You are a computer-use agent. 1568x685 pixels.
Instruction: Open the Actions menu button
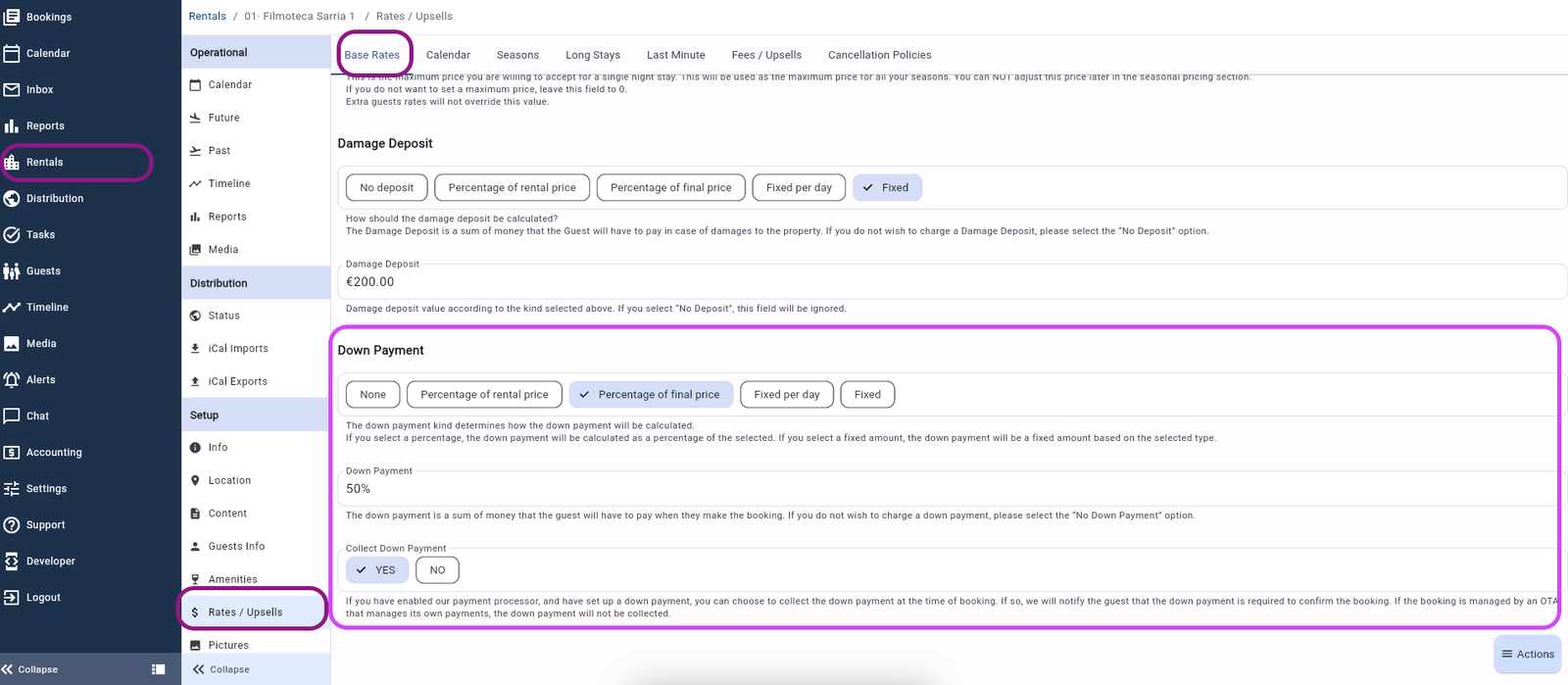pos(1527,654)
